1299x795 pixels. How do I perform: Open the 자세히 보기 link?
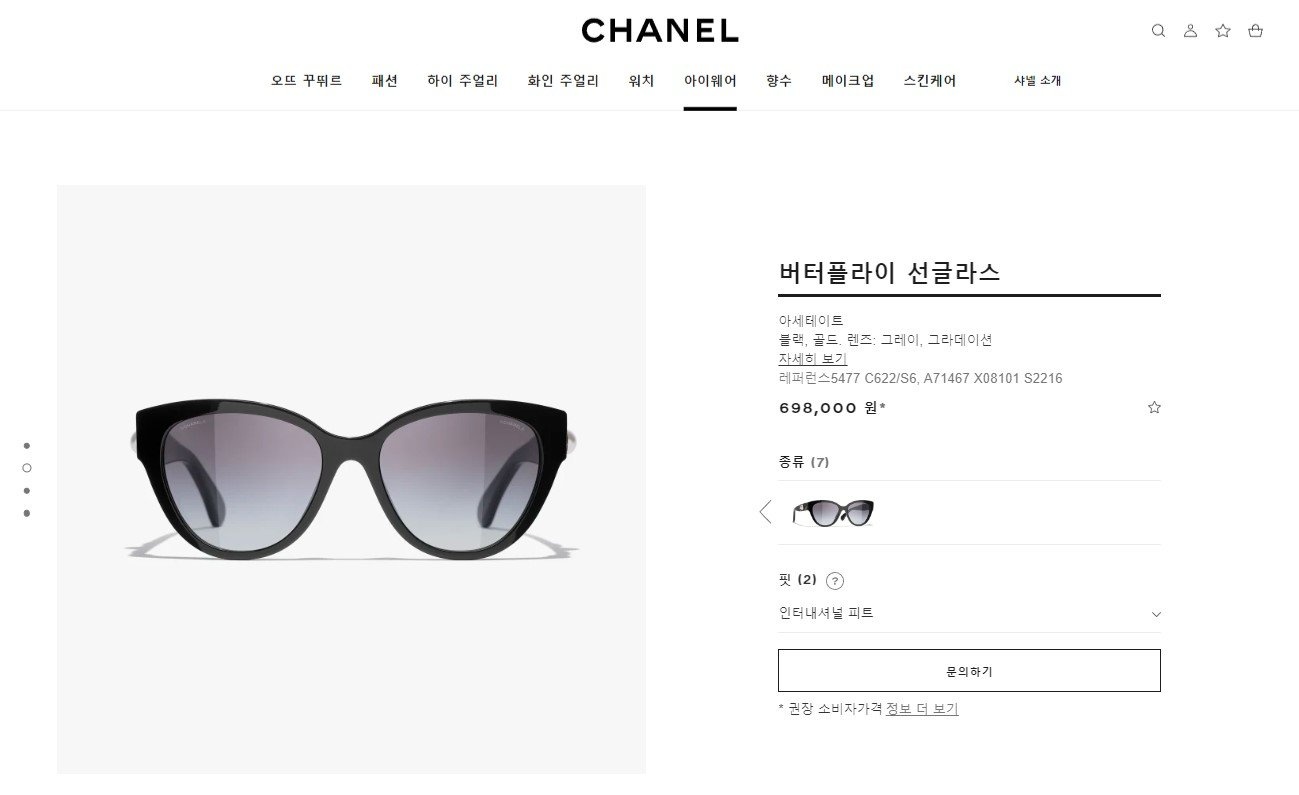click(x=812, y=359)
